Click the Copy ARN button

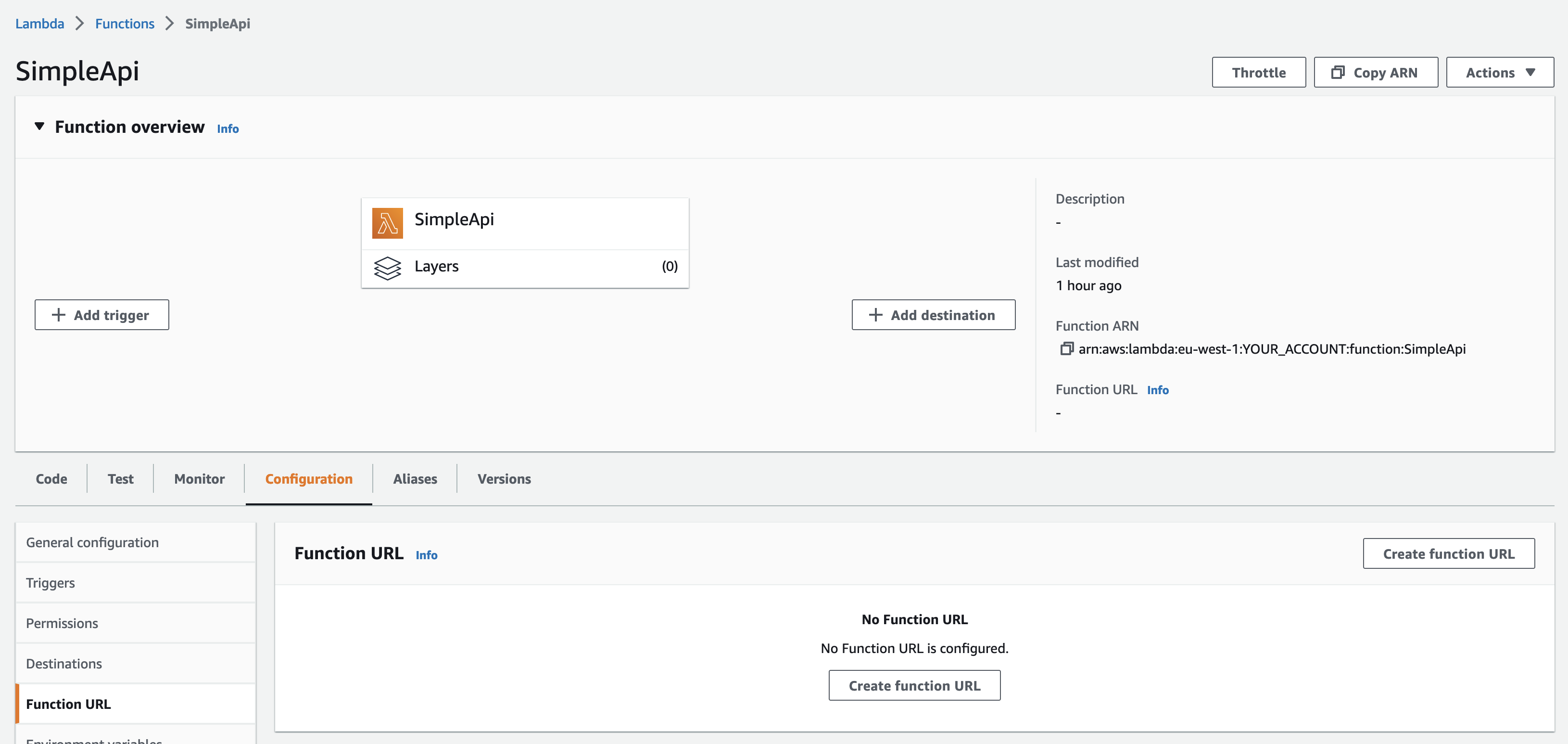[x=1375, y=73]
